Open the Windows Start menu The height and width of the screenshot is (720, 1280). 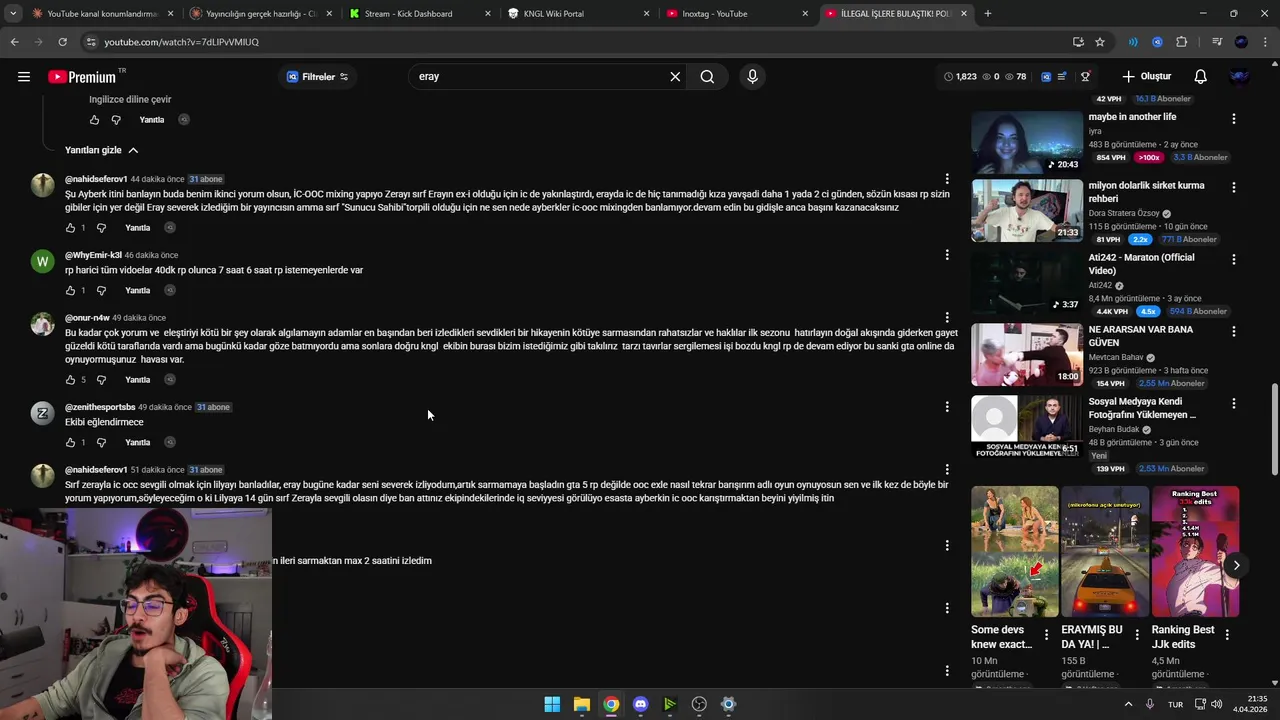[552, 704]
